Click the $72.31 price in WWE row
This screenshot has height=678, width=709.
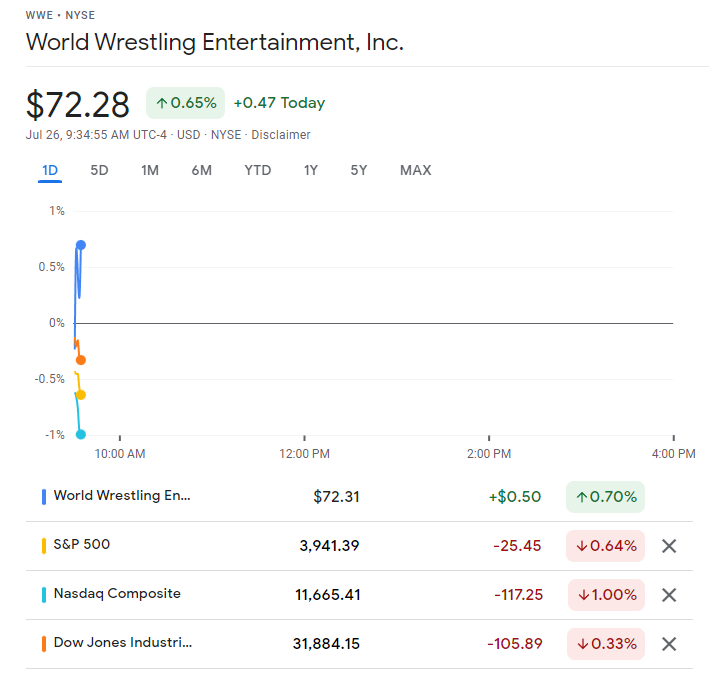pos(336,497)
